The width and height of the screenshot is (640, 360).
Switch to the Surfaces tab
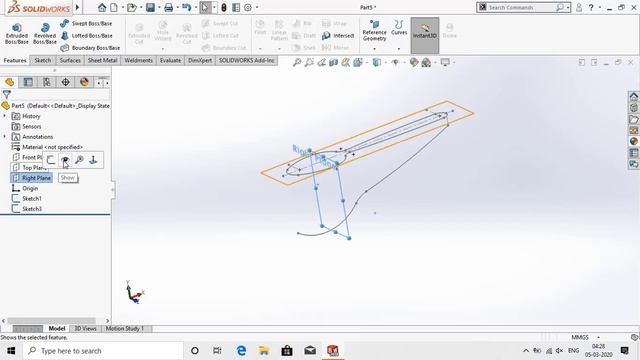[70, 60]
